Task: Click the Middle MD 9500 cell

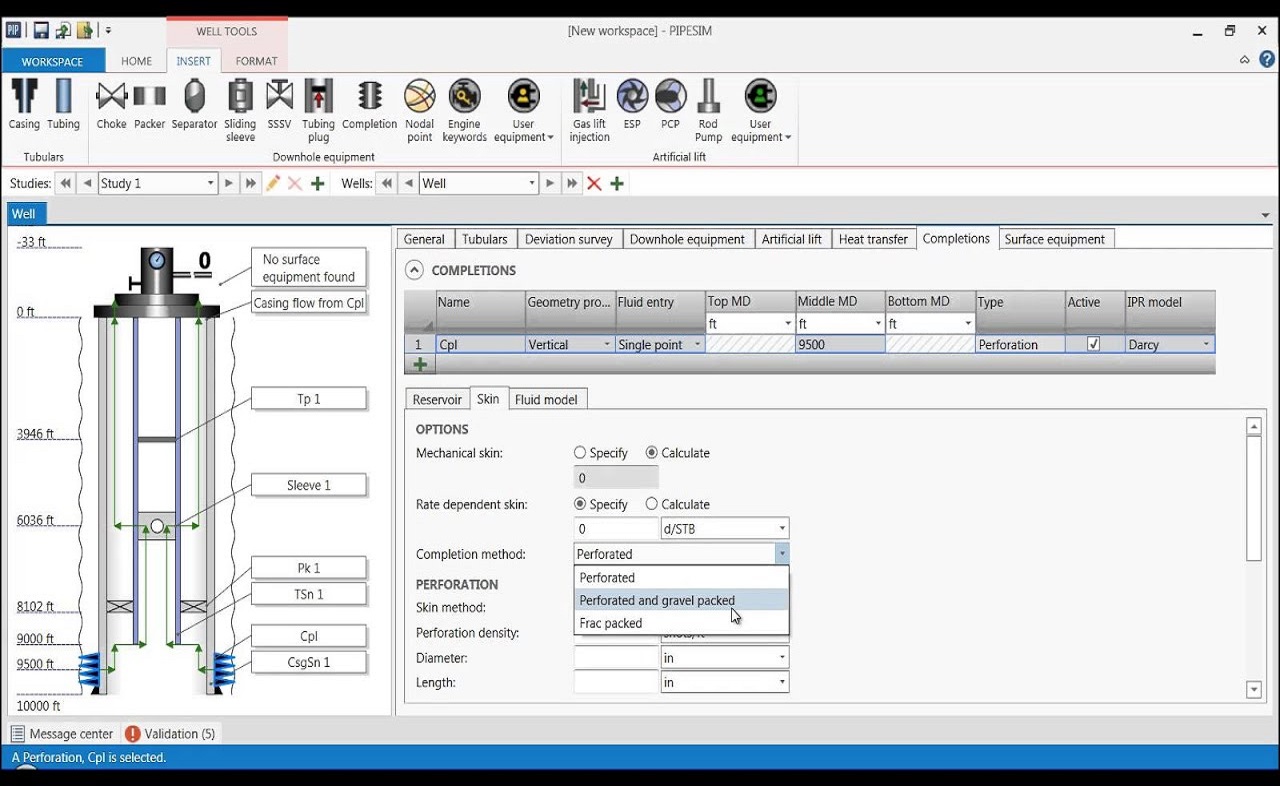Action: [x=840, y=345]
